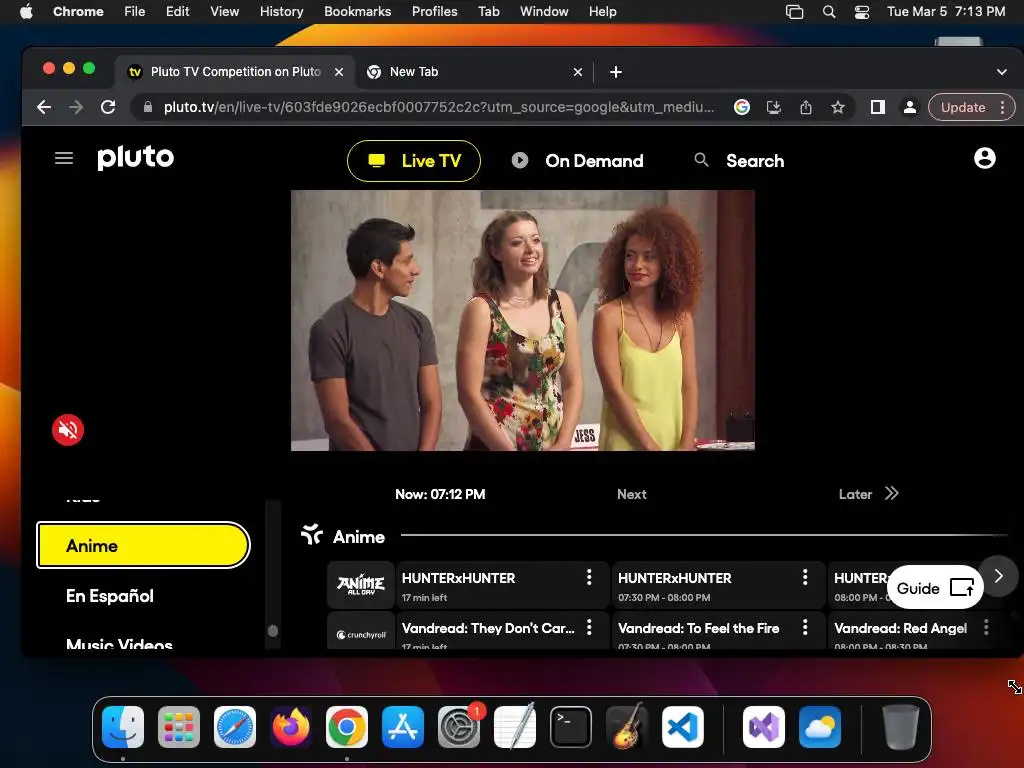
Task: Select the Music Videos category
Action: point(120,643)
